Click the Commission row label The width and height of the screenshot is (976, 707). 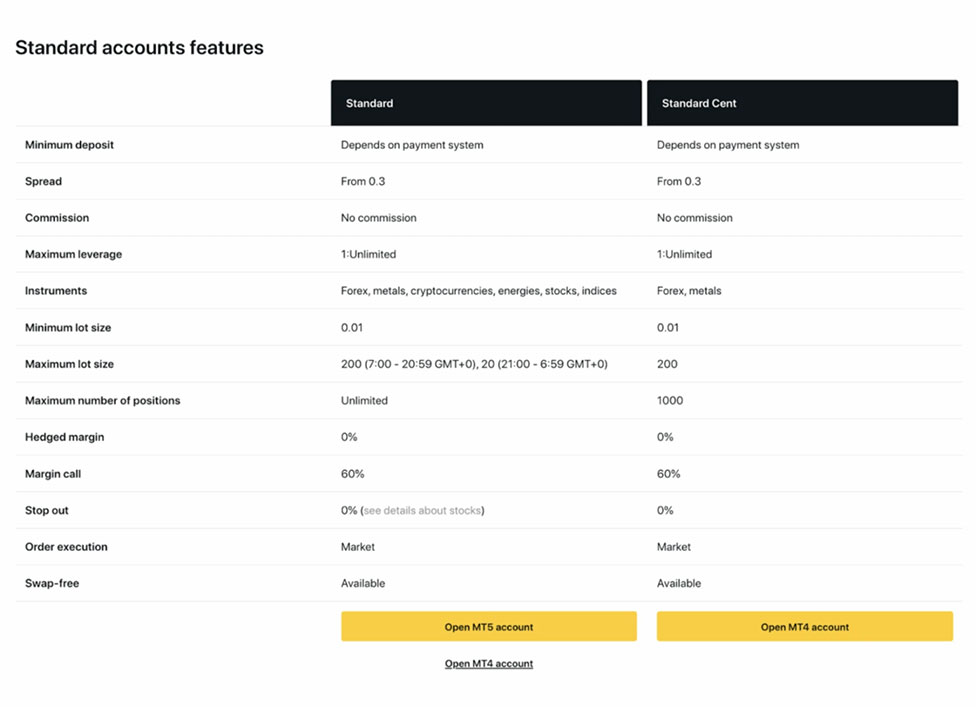point(57,218)
